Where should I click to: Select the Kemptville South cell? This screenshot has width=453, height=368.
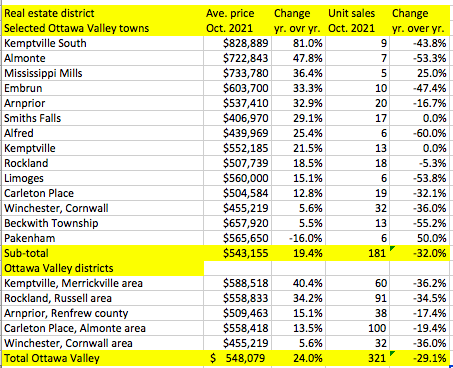pyautogui.click(x=103, y=43)
